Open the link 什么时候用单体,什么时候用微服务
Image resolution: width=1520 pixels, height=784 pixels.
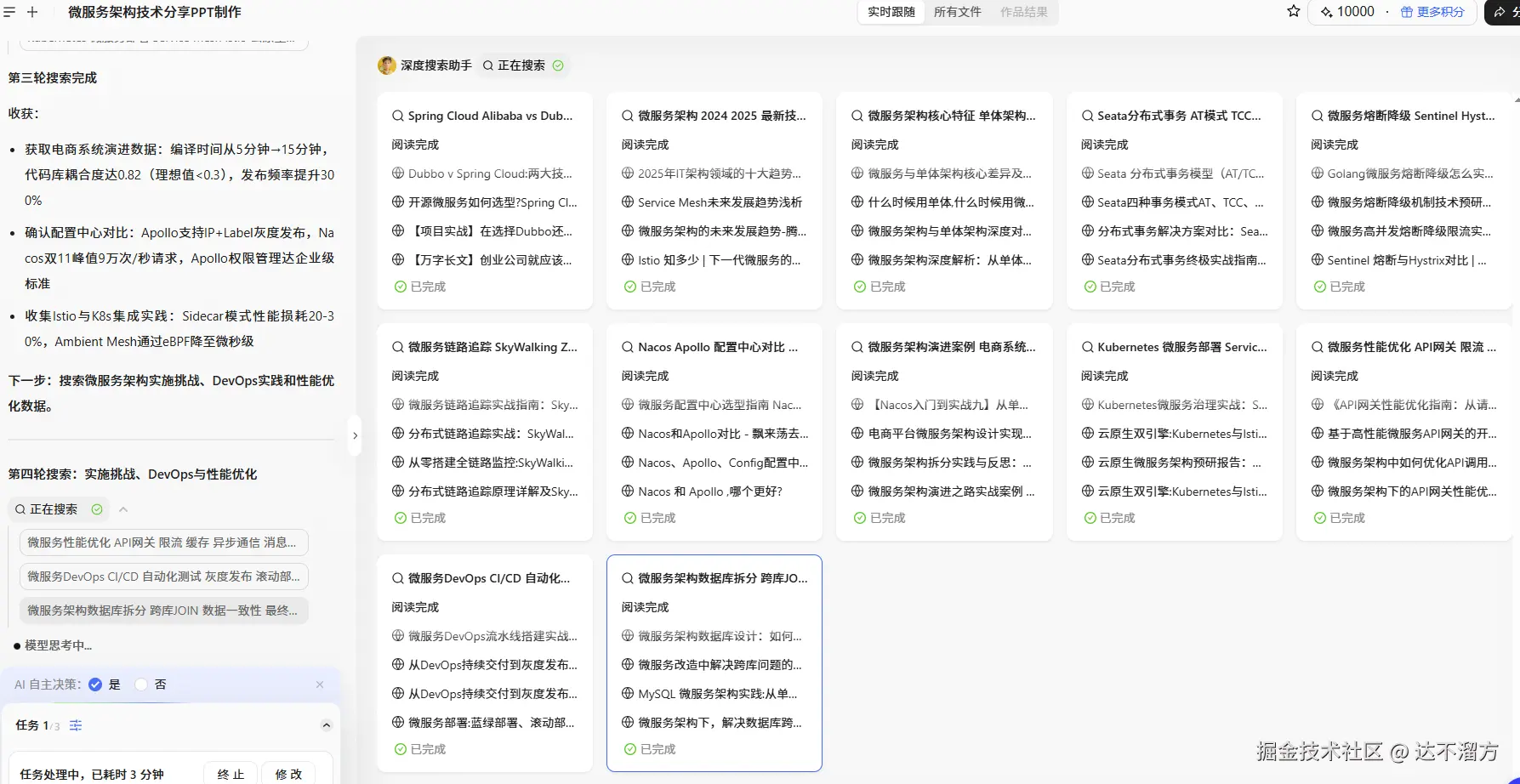tap(951, 202)
